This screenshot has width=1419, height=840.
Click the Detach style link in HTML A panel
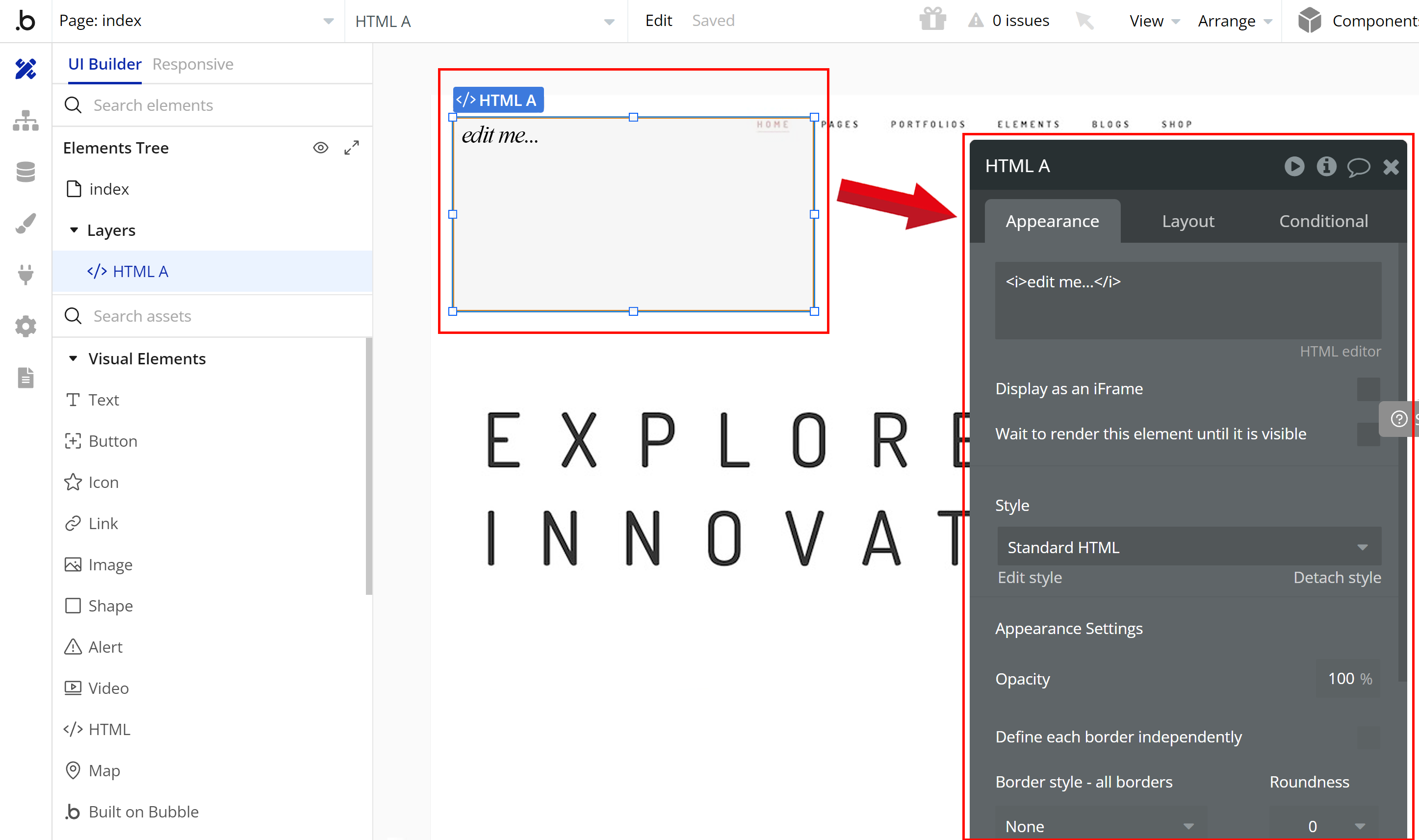pos(1337,577)
